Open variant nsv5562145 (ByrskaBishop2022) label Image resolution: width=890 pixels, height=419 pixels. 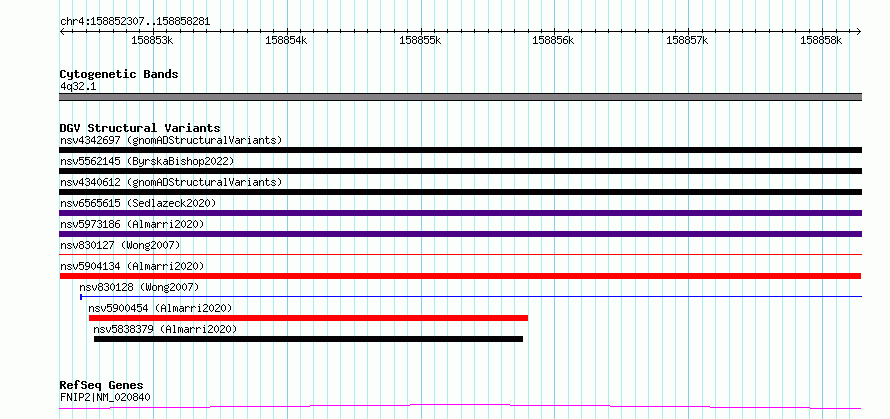coord(147,161)
